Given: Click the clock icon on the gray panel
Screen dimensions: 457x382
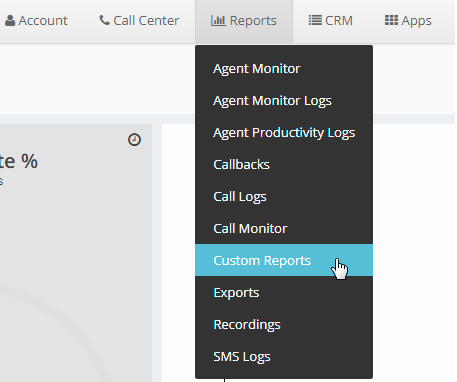Looking at the screenshot, I should pyautogui.click(x=134, y=140).
